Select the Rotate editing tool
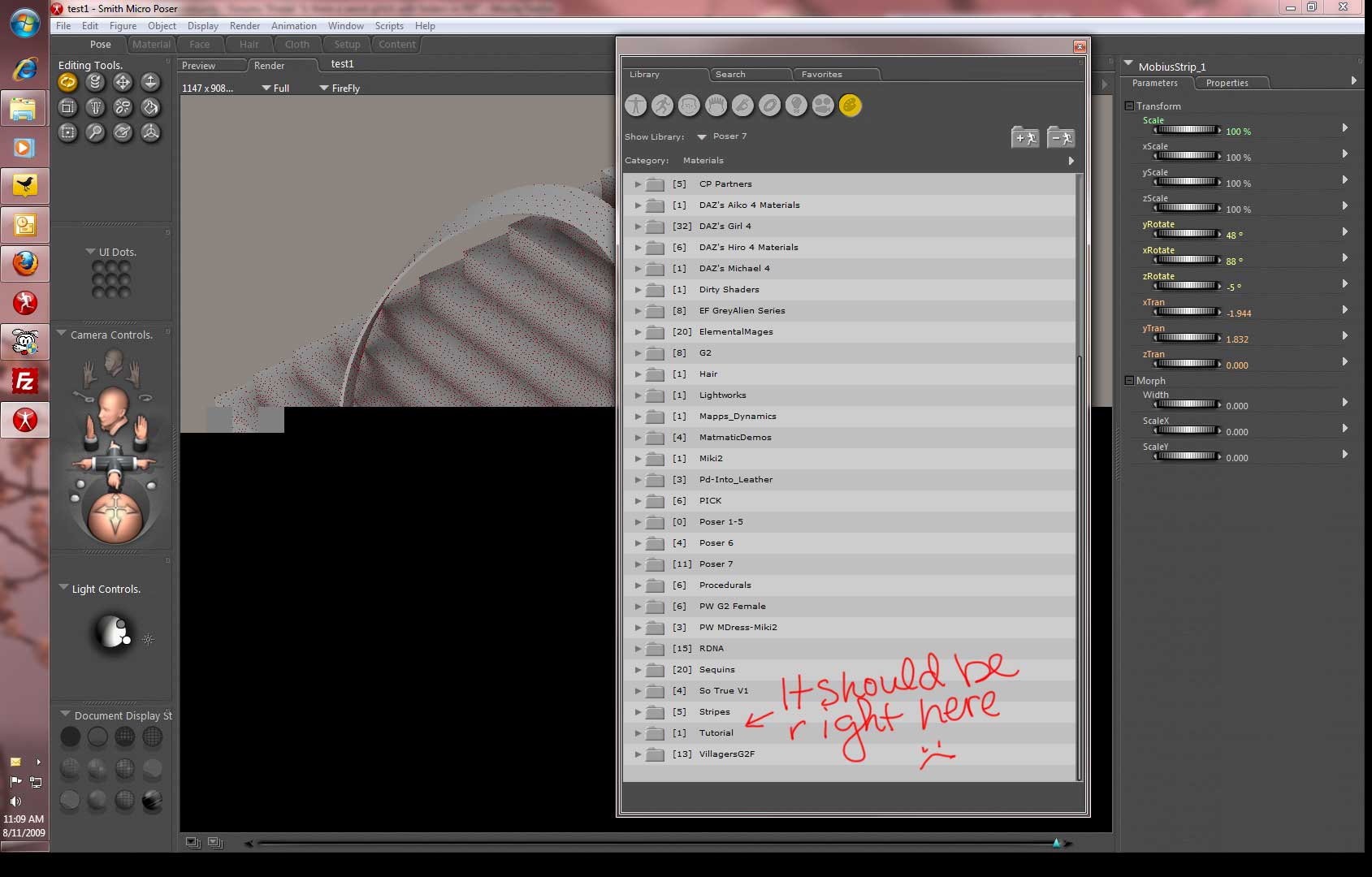The width and height of the screenshot is (1372, 877). 67,82
